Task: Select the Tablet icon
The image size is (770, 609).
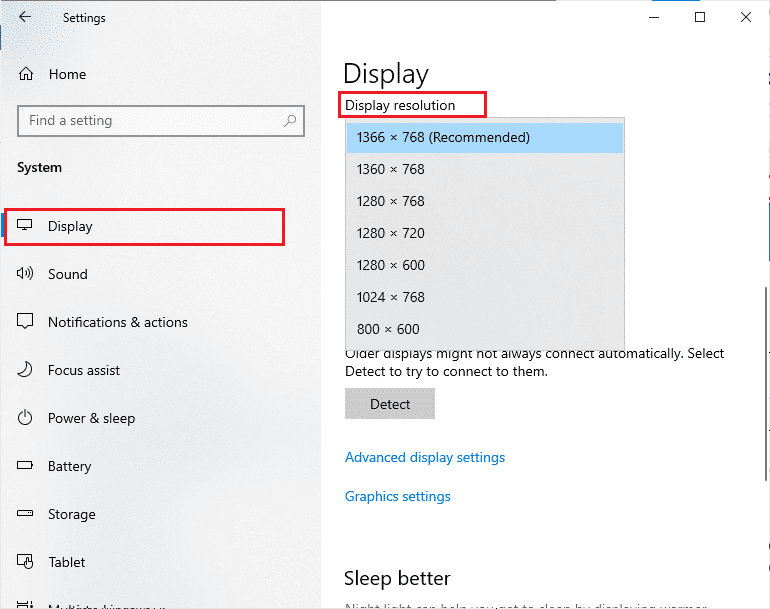Action: [x=26, y=562]
